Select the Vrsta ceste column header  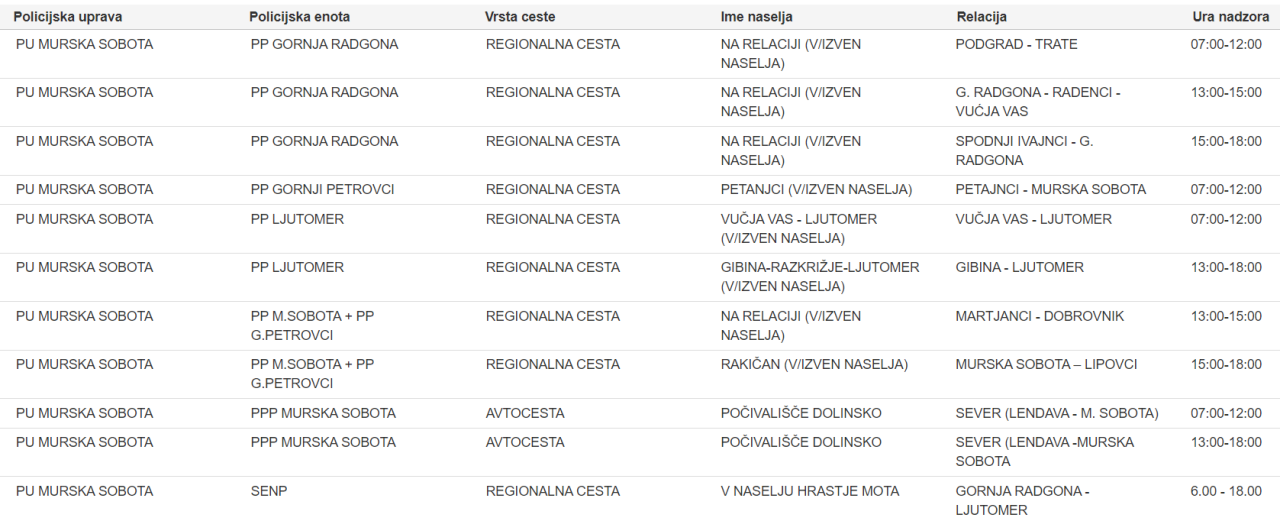tap(520, 17)
